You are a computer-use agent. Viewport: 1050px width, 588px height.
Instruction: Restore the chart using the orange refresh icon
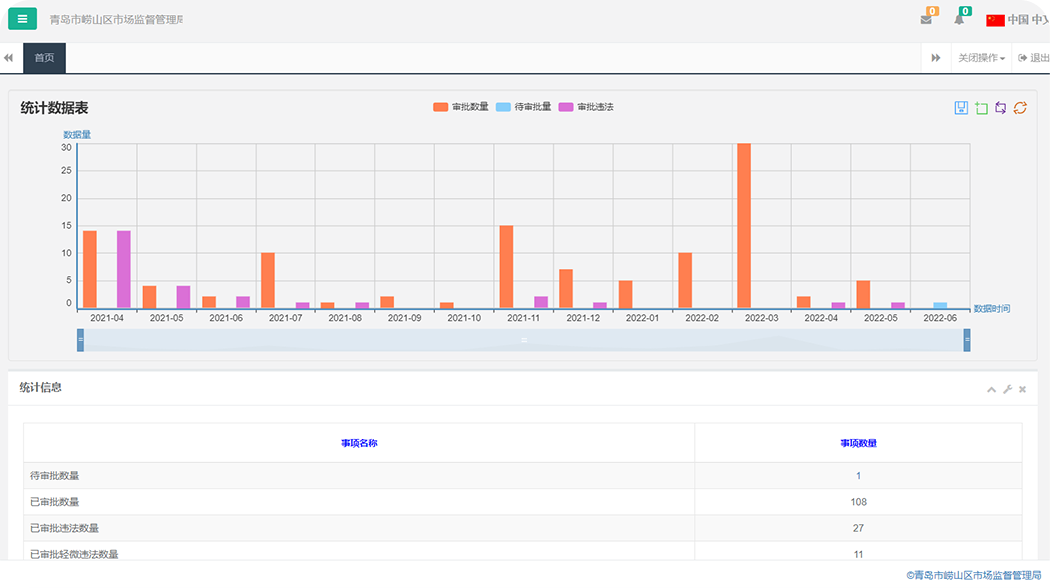[1020, 108]
